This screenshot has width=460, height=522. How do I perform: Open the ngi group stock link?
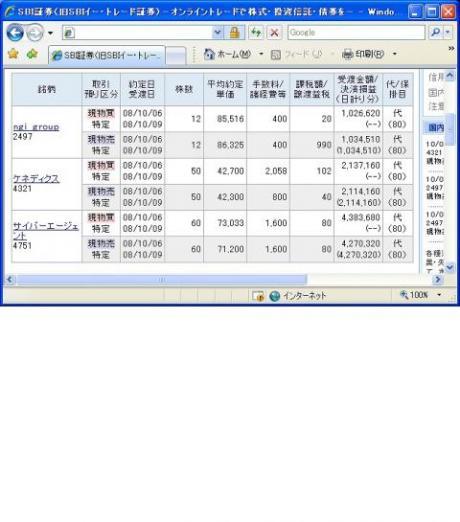pos(36,127)
